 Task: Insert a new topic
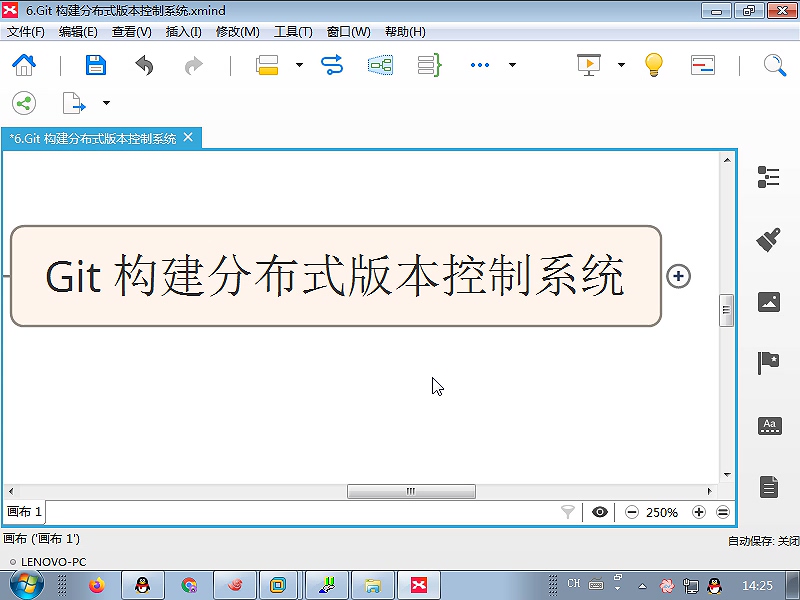[267, 65]
